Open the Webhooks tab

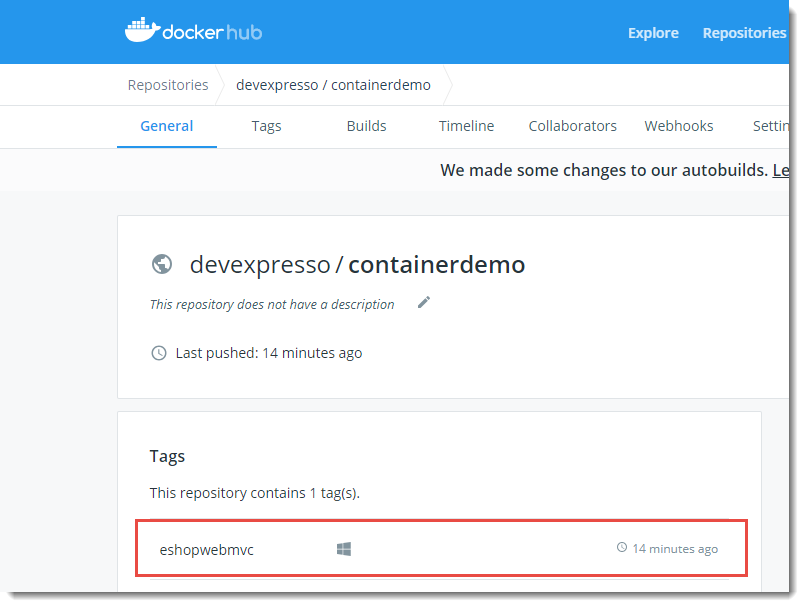pos(679,126)
